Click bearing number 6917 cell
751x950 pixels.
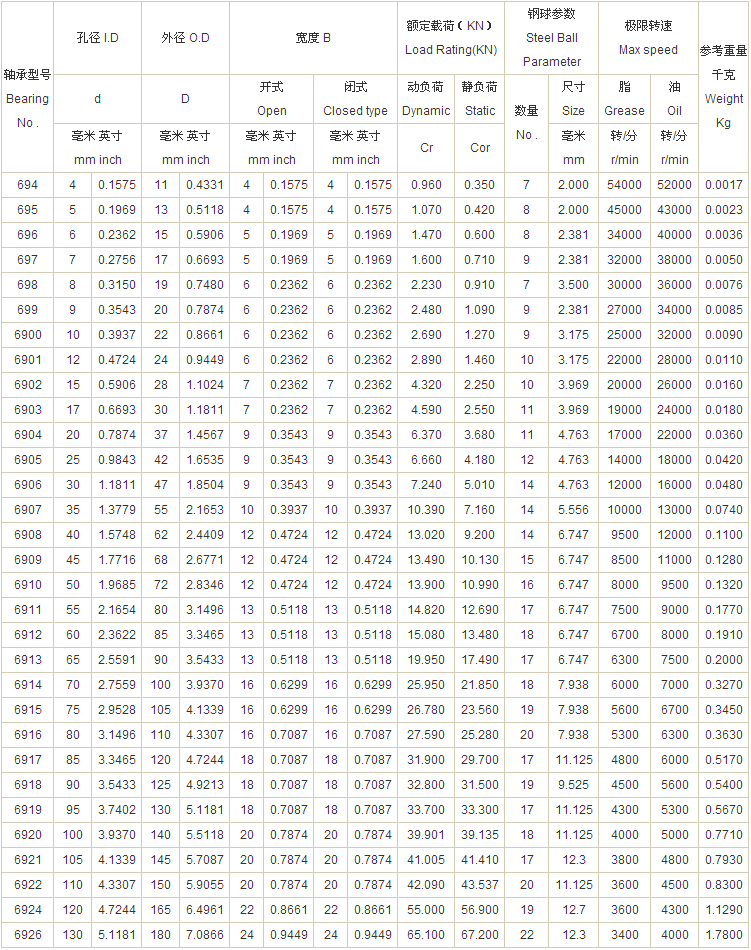27,760
